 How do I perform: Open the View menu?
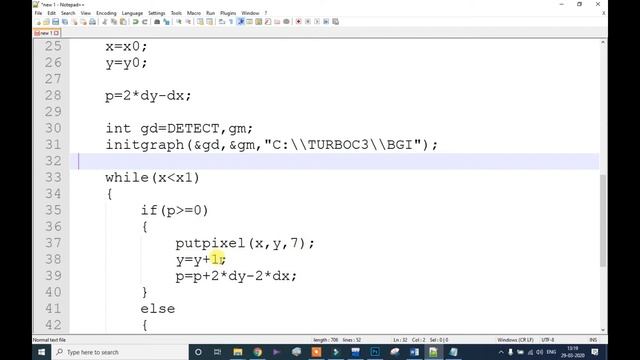(86, 13)
